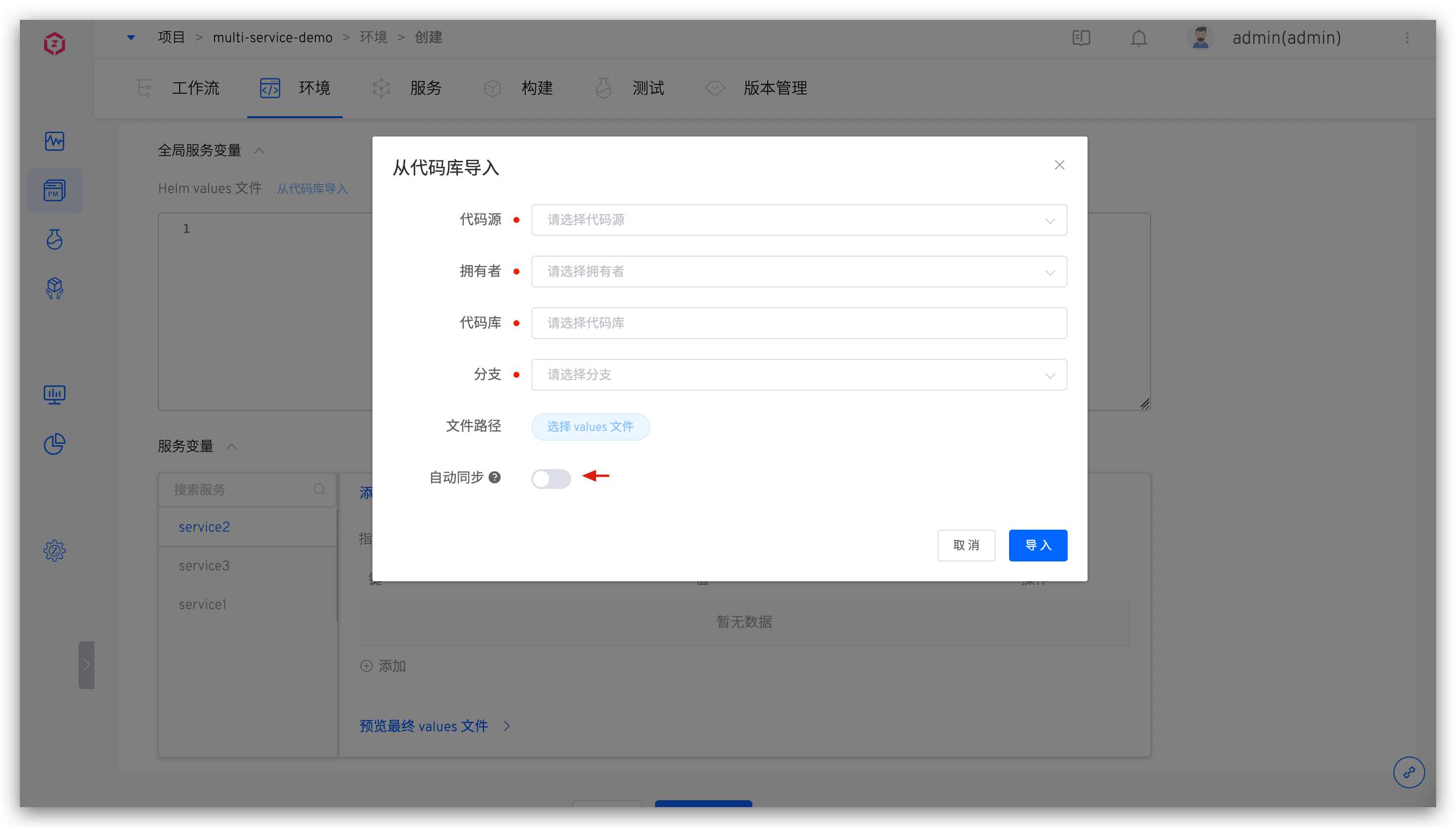Click the floating link icon at bottom right
Screen dimensions: 1456x827
click(x=1408, y=772)
